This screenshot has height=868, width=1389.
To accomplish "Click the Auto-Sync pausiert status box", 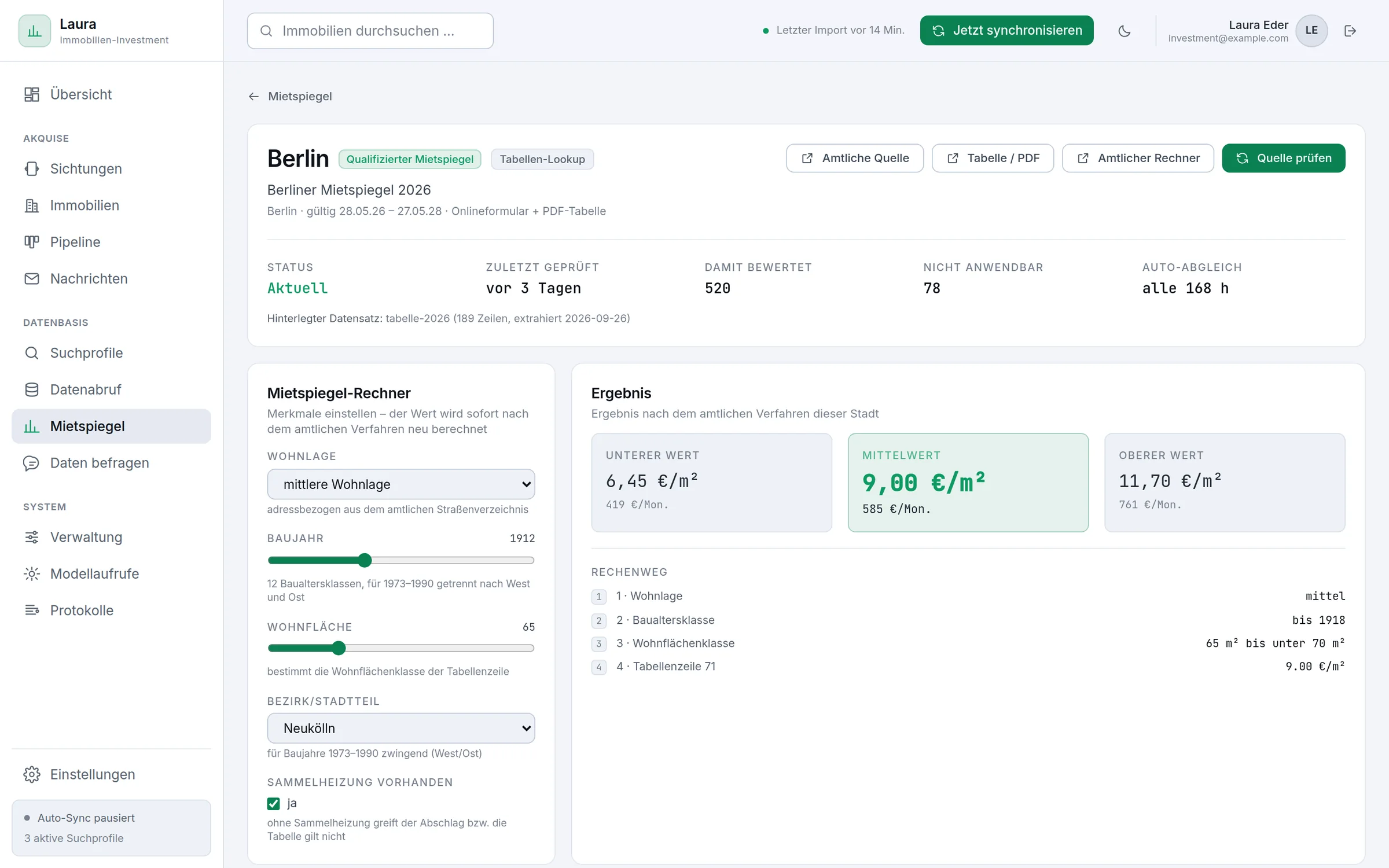I will (x=111, y=828).
